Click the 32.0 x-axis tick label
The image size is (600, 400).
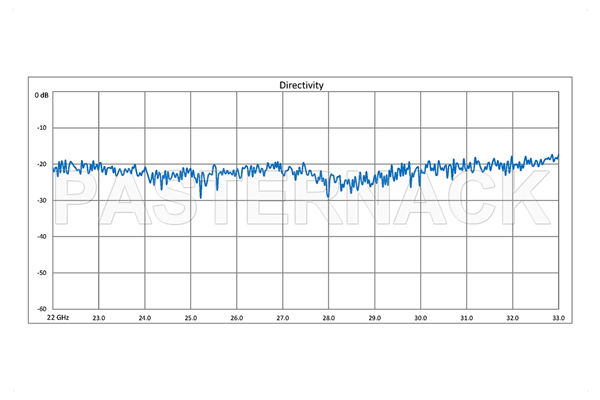[x=512, y=318]
